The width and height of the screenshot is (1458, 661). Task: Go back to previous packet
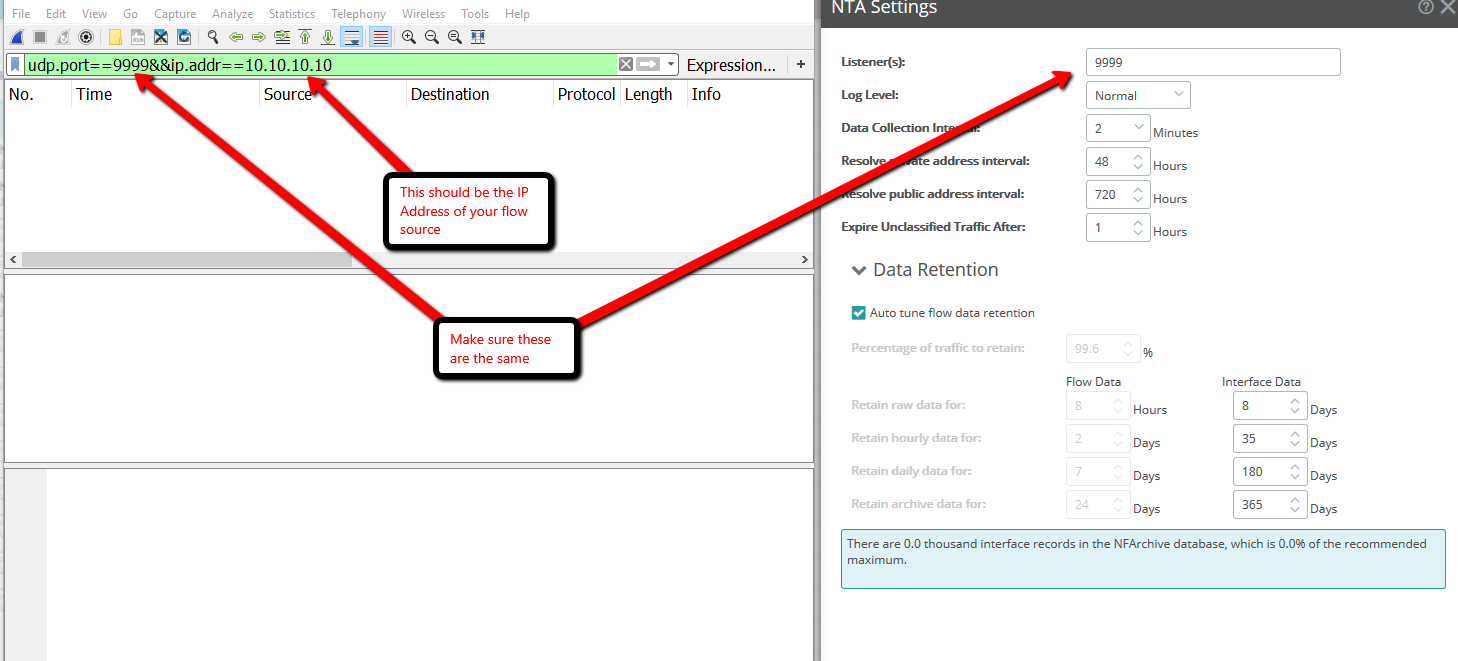(x=236, y=37)
